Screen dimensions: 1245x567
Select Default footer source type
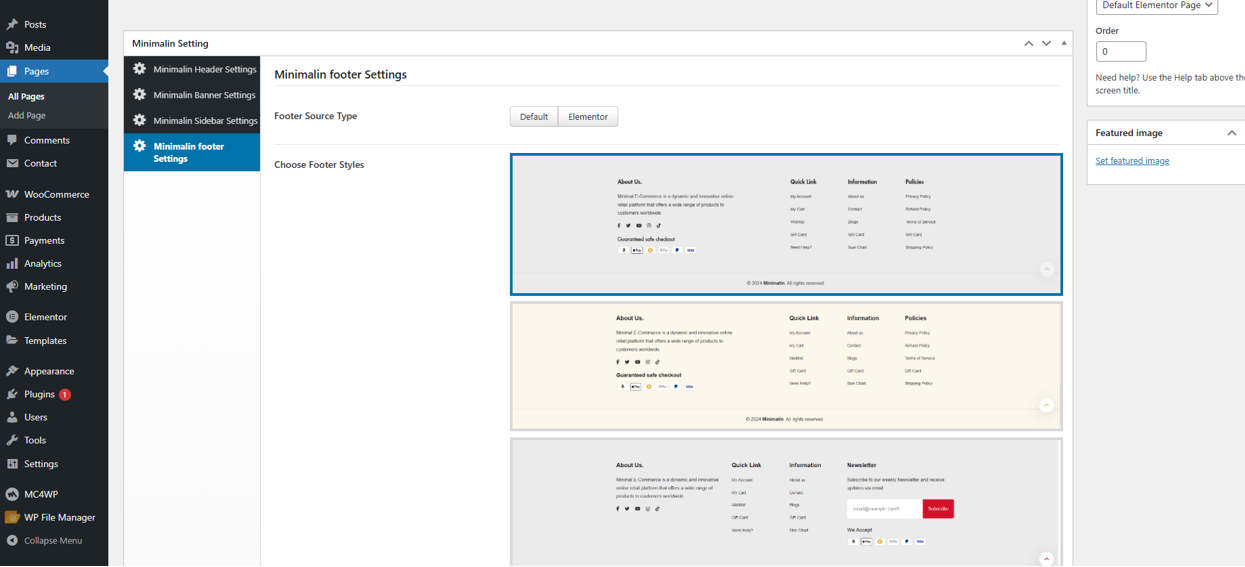pyautogui.click(x=534, y=117)
